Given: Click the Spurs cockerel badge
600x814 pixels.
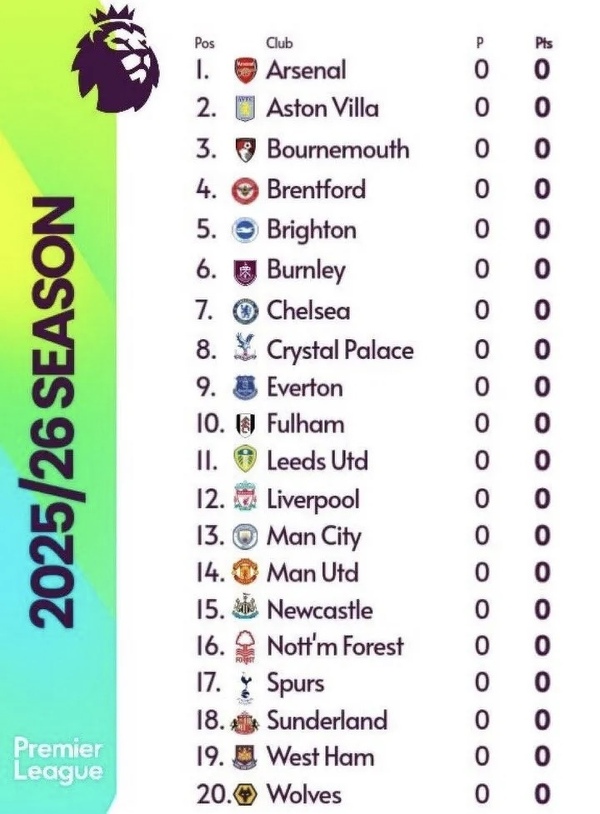Looking at the screenshot, I should (x=245, y=684).
